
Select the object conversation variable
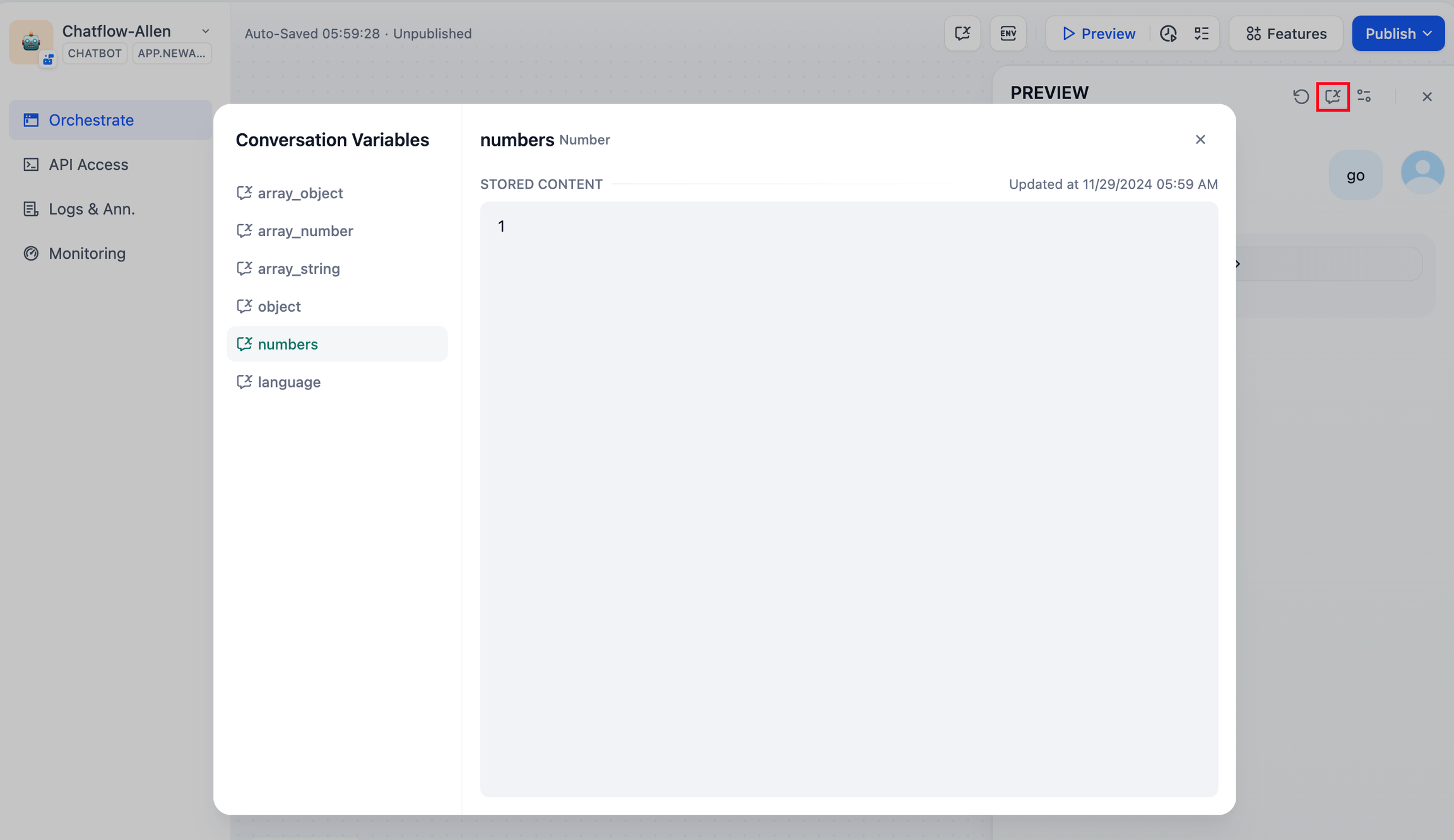(279, 306)
